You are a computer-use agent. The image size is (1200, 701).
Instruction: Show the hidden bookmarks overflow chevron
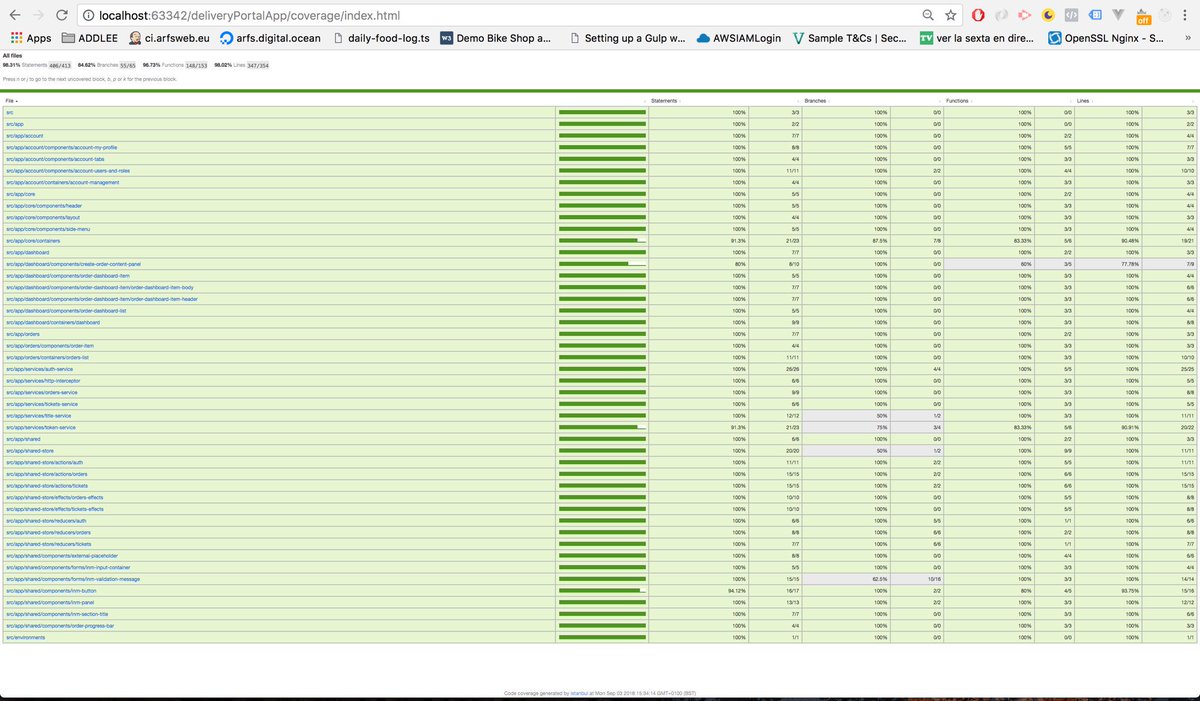click(1186, 38)
